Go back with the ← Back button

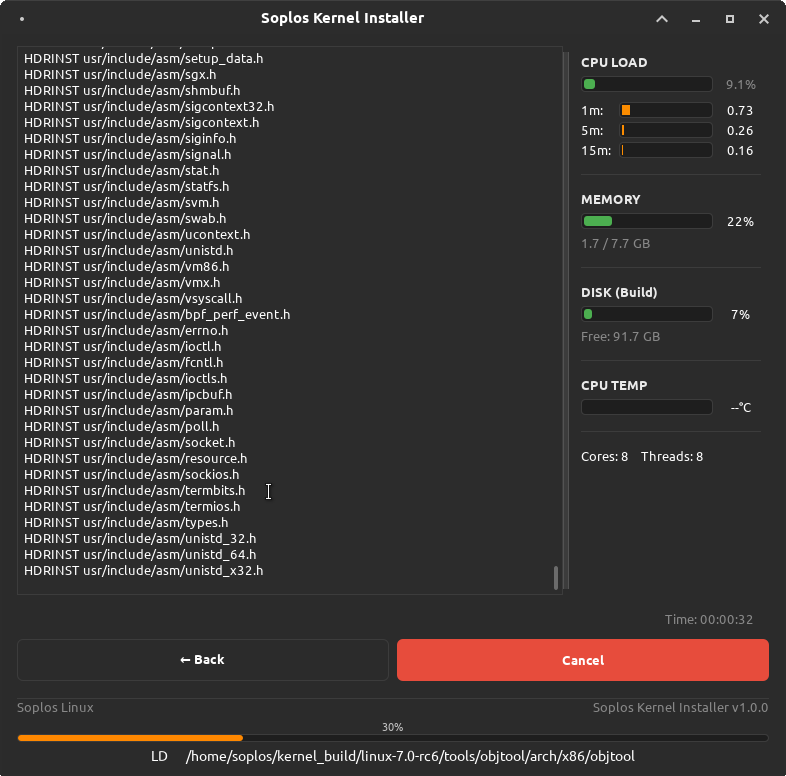pyautogui.click(x=203, y=660)
